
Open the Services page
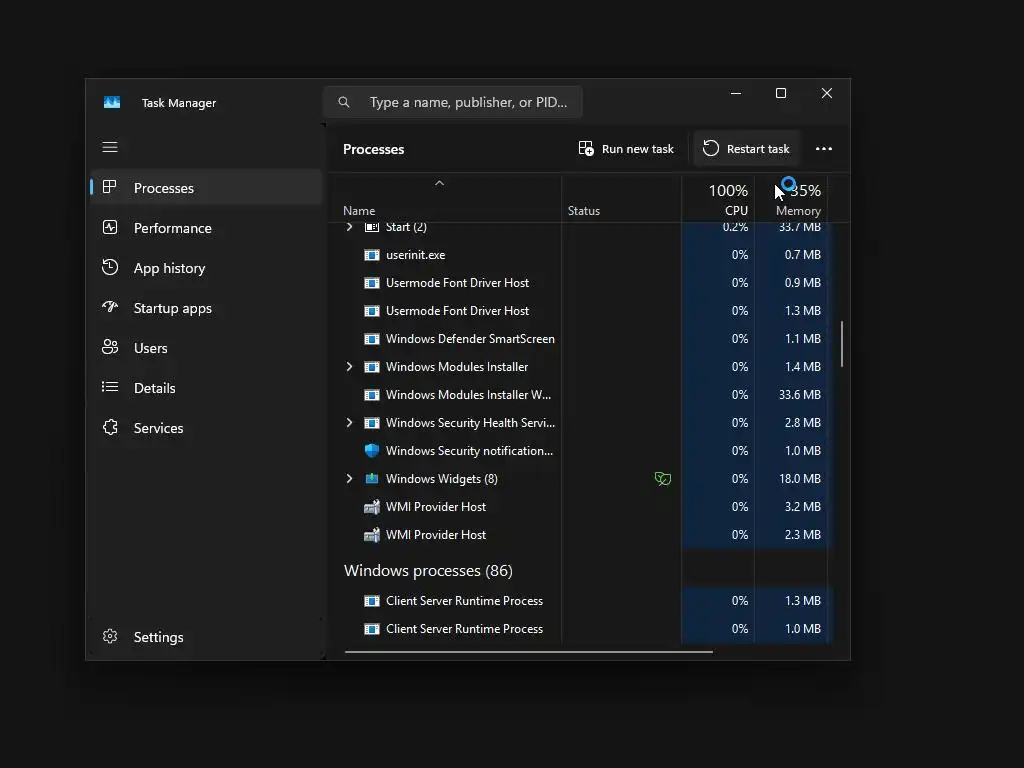(206, 428)
